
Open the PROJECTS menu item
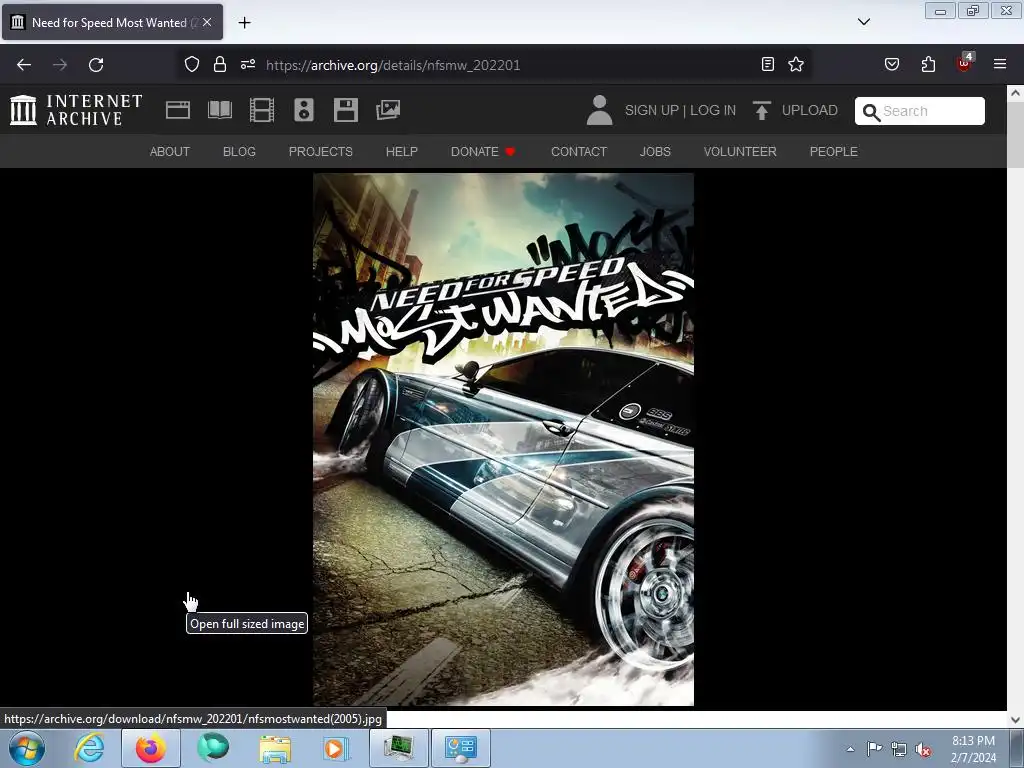[x=321, y=152]
